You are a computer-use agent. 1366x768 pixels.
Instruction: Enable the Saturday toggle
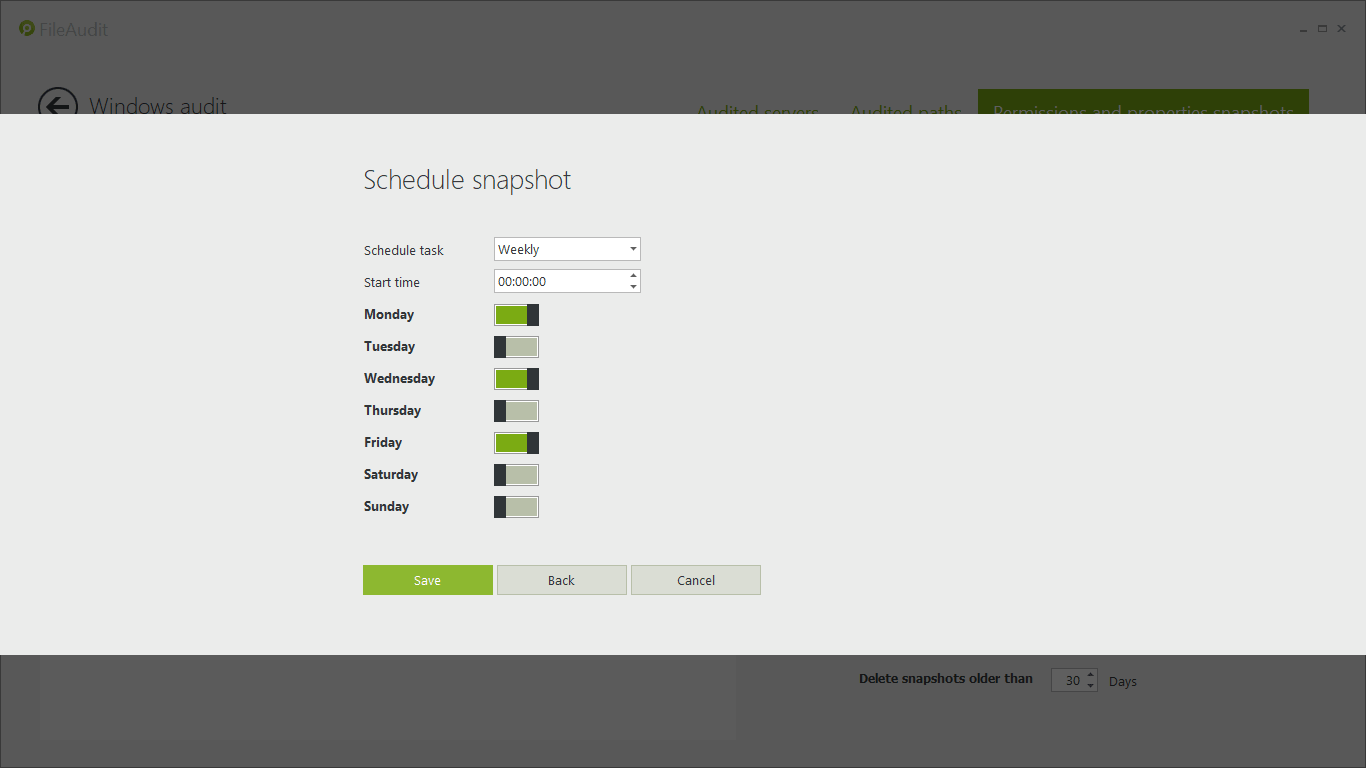coord(516,475)
